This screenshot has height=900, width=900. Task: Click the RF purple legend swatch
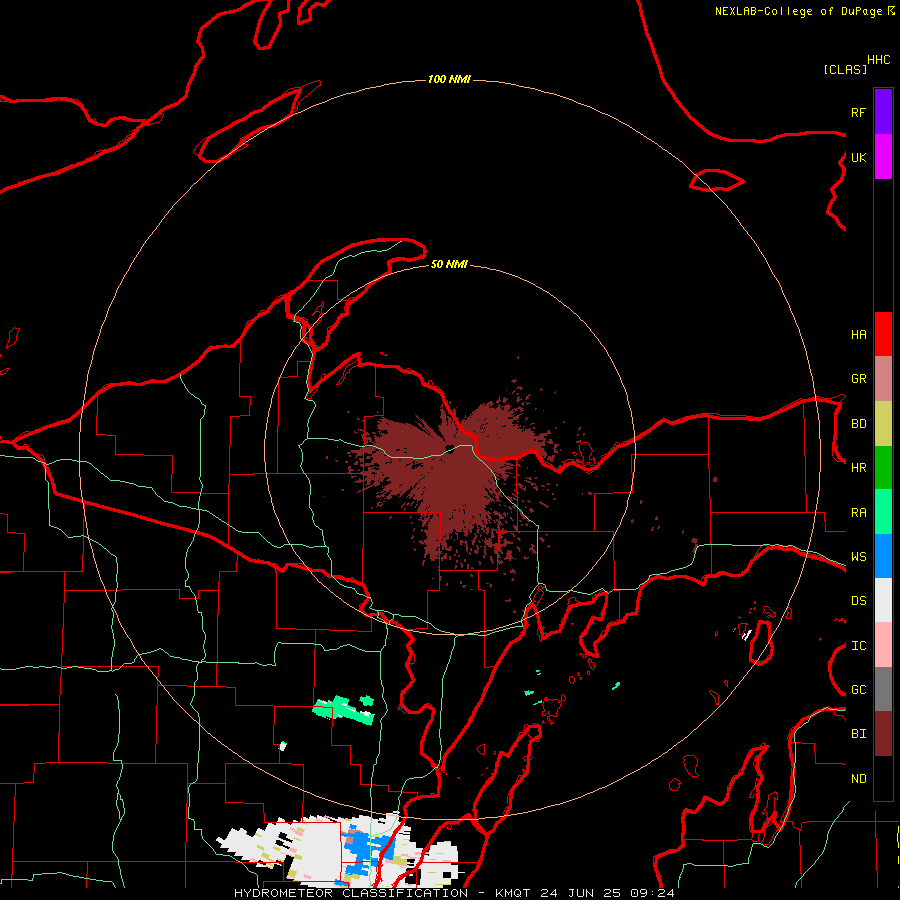pyautogui.click(x=883, y=112)
